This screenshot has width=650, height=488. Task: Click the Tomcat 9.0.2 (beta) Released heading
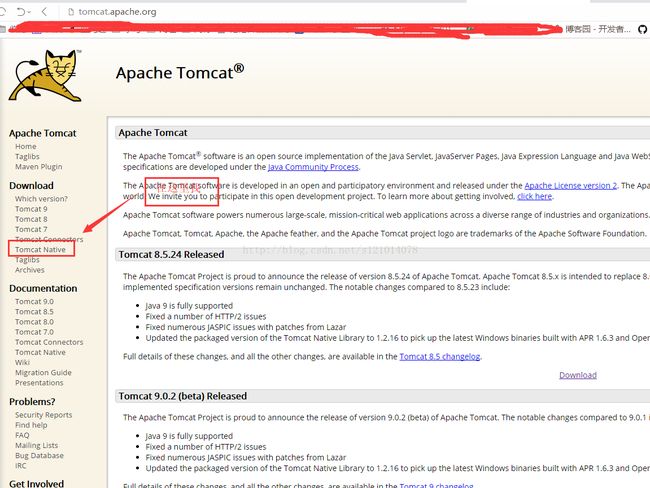point(182,396)
